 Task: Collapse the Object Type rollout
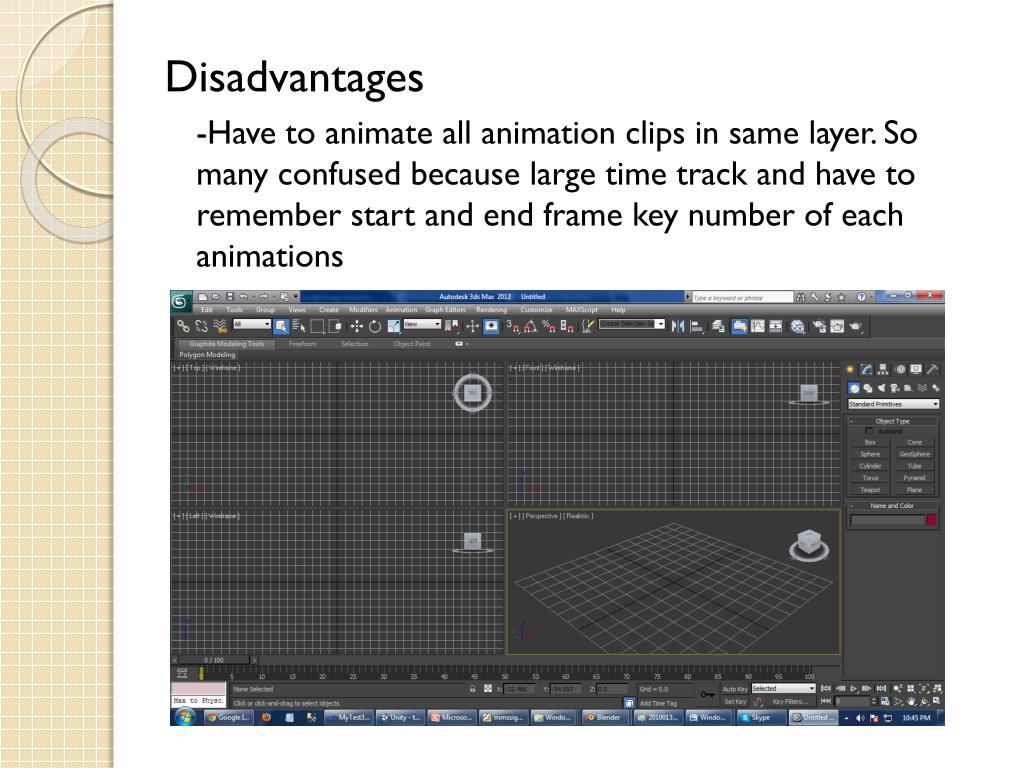893,421
